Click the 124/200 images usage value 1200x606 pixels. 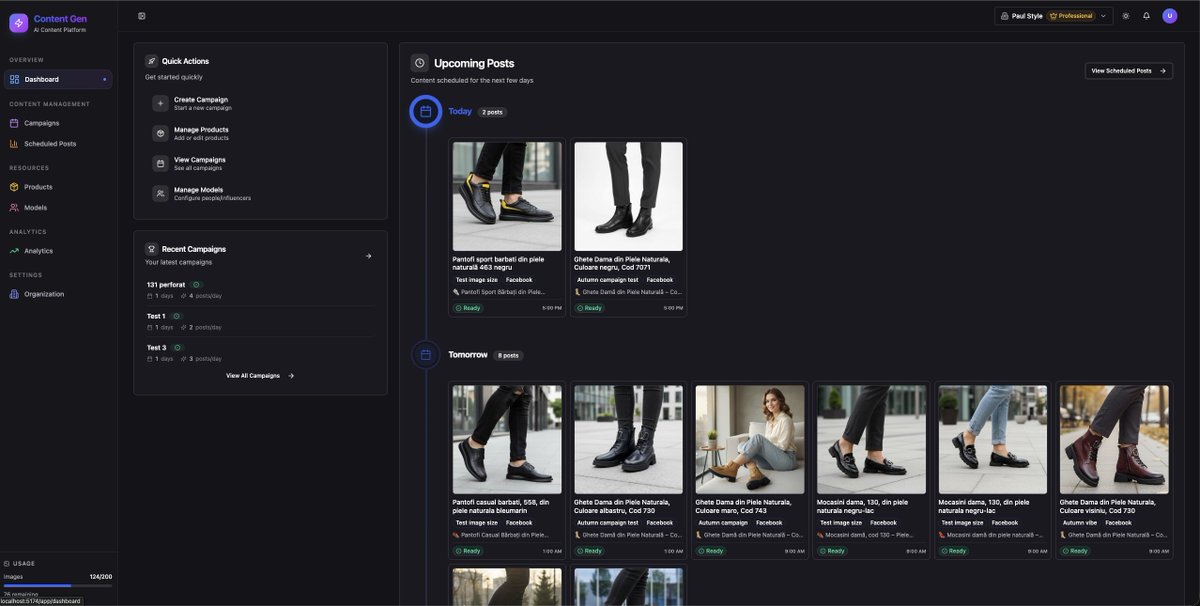pos(100,576)
